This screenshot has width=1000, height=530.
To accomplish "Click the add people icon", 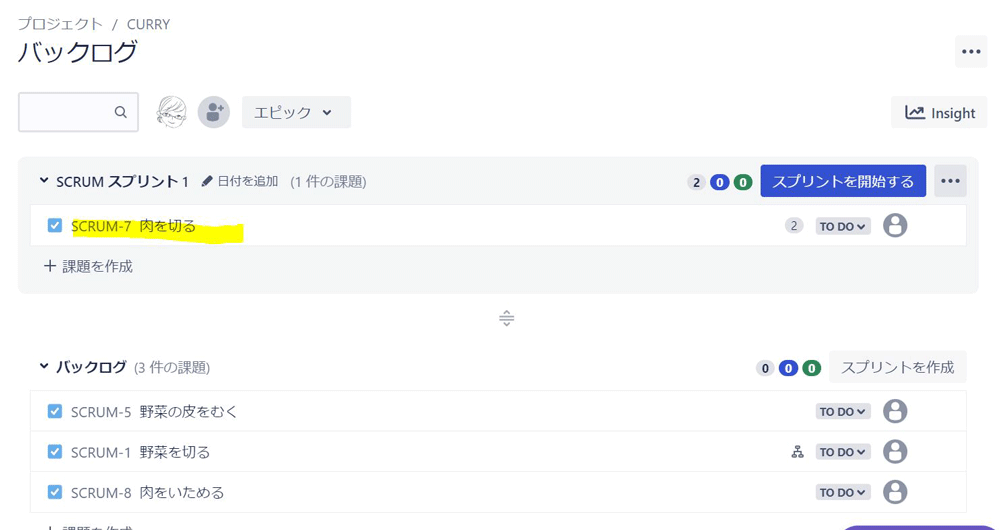I will point(214,112).
